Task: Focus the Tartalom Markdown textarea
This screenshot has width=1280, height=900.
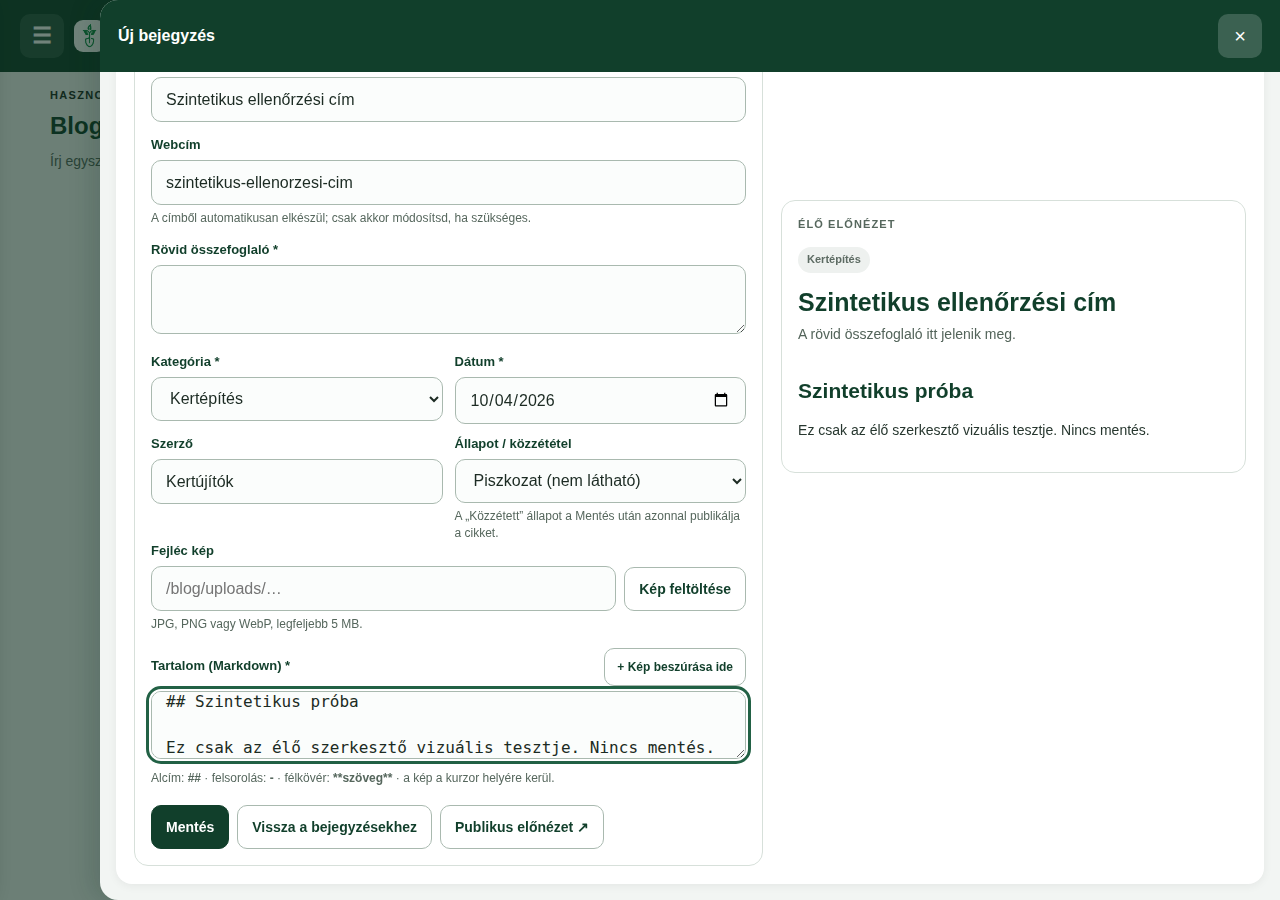Action: click(x=448, y=725)
